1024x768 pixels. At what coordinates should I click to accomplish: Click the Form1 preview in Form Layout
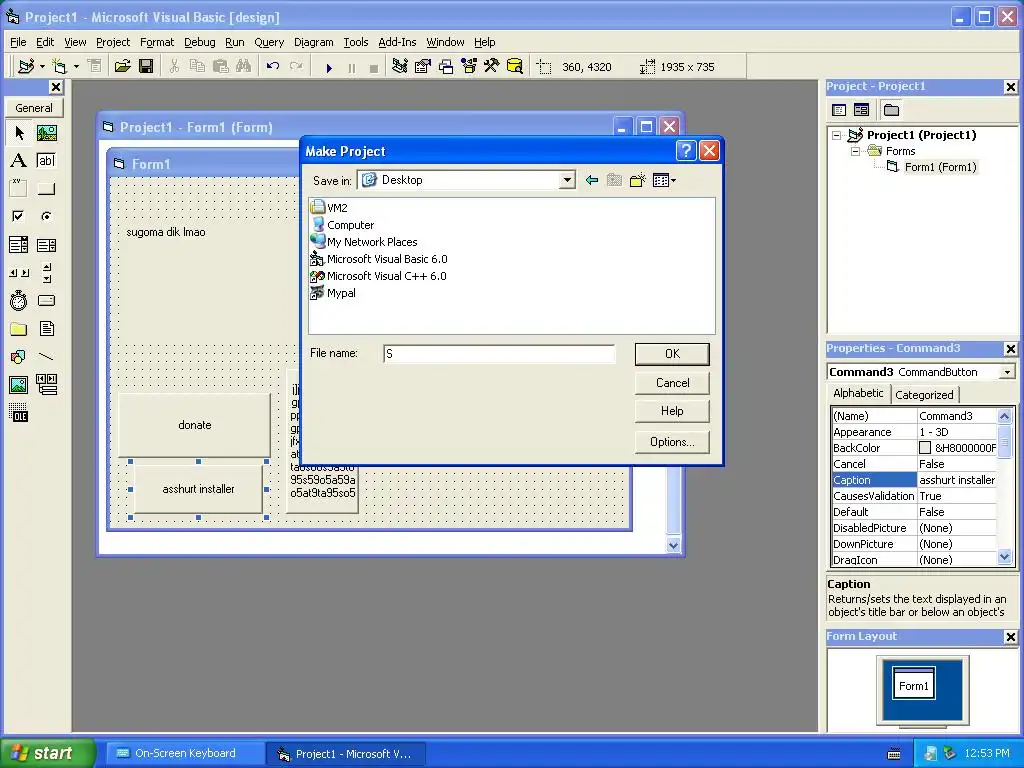pos(913,684)
